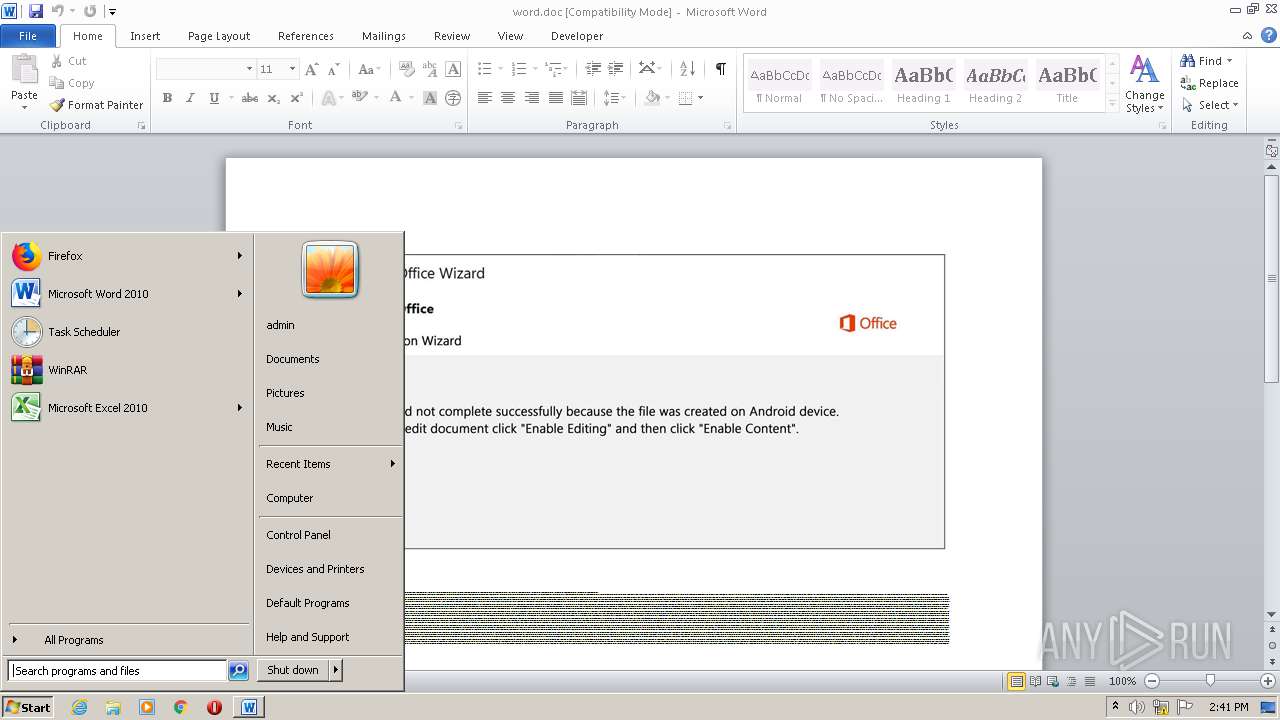Click the Increase Indent icon
The width and height of the screenshot is (1280, 720).
click(x=617, y=69)
